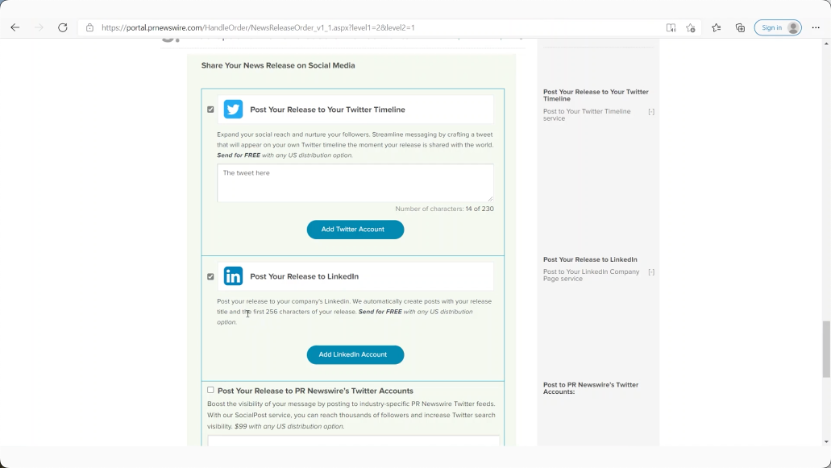
Task: Click the Add Twitter Account button
Action: [355, 229]
